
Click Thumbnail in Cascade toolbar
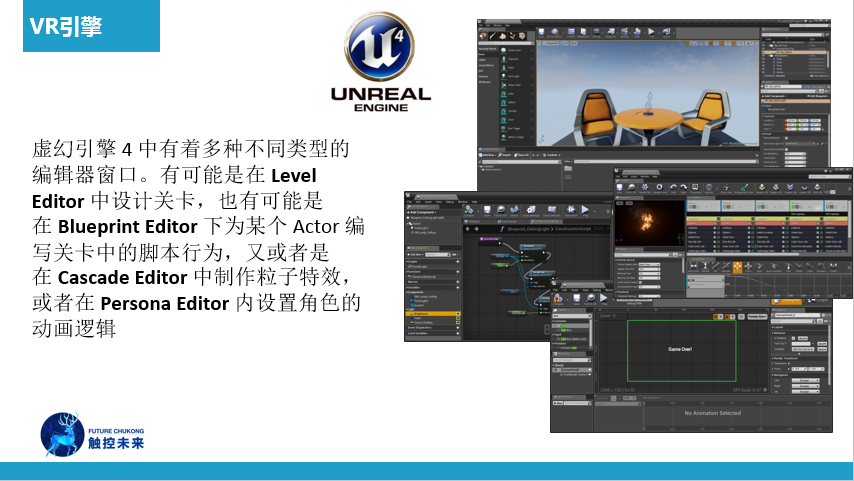(696, 188)
